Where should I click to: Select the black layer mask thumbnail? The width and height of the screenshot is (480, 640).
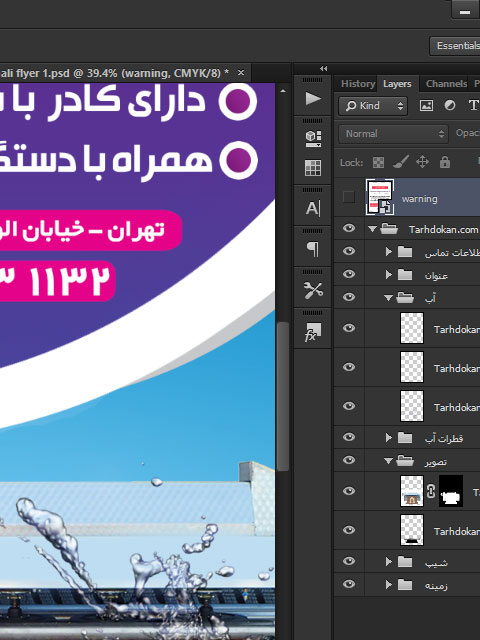(451, 491)
